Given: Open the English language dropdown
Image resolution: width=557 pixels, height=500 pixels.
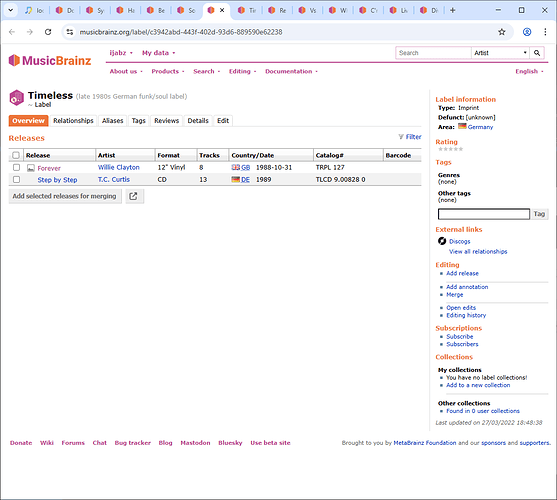Looking at the screenshot, I should [x=529, y=71].
